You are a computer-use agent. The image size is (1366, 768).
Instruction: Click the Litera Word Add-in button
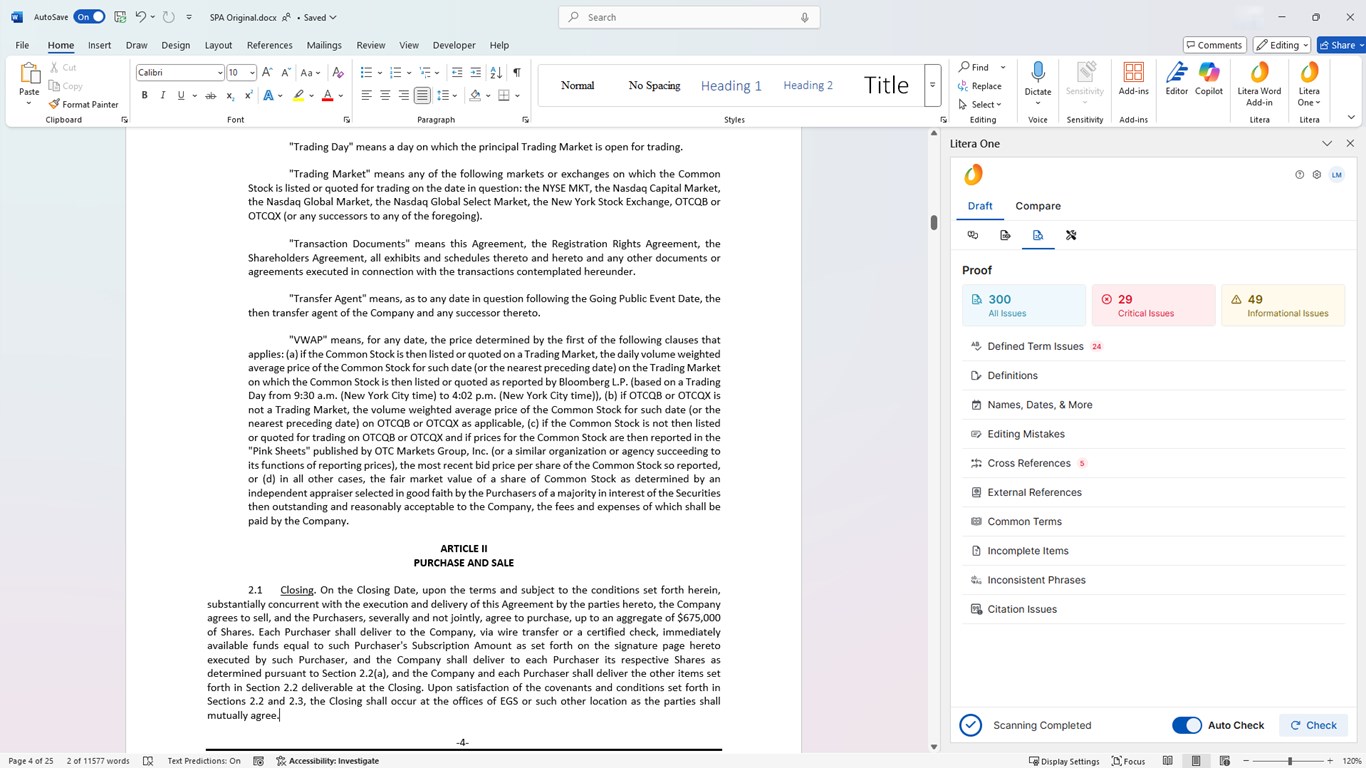coord(1259,83)
